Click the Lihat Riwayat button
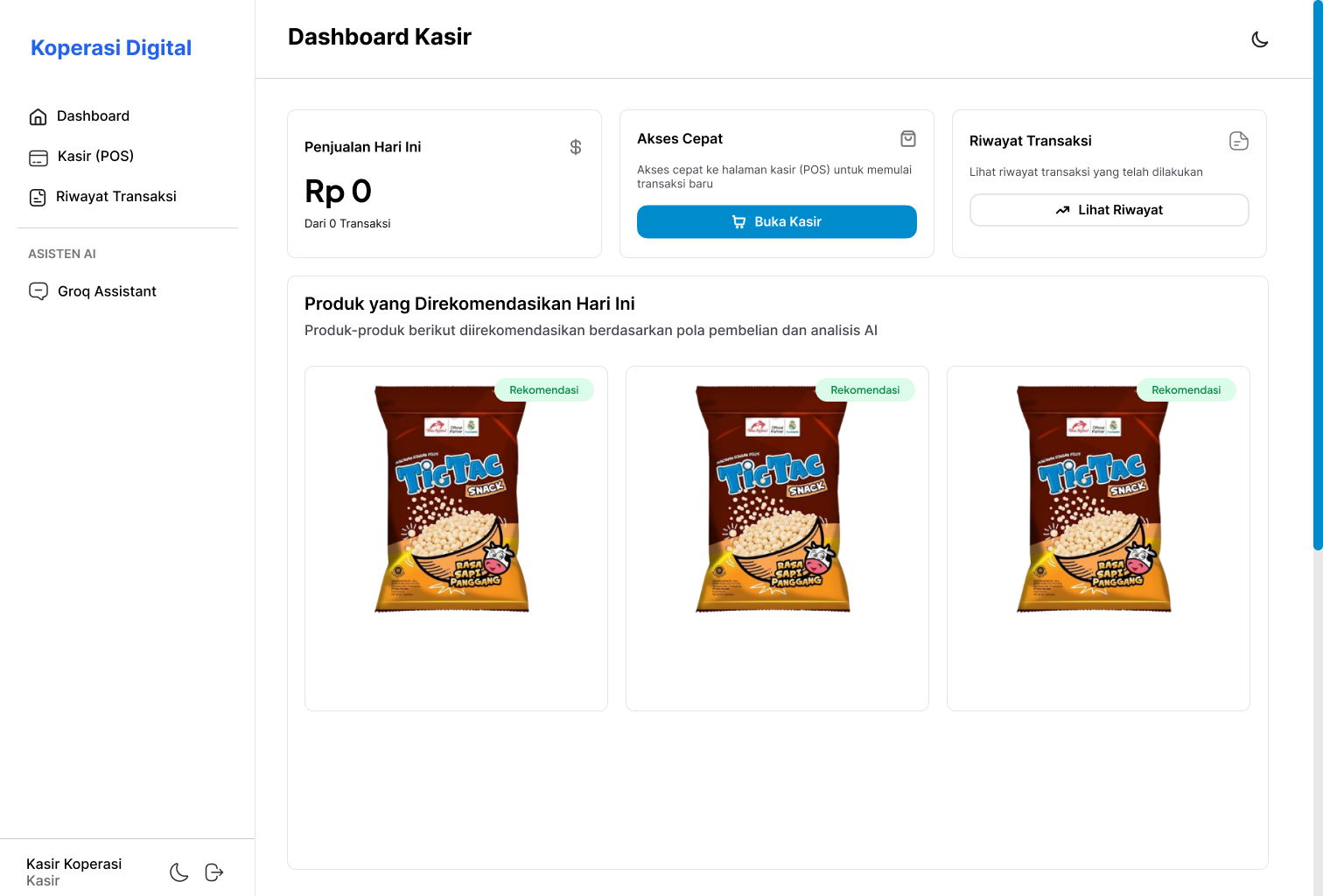 1109,210
